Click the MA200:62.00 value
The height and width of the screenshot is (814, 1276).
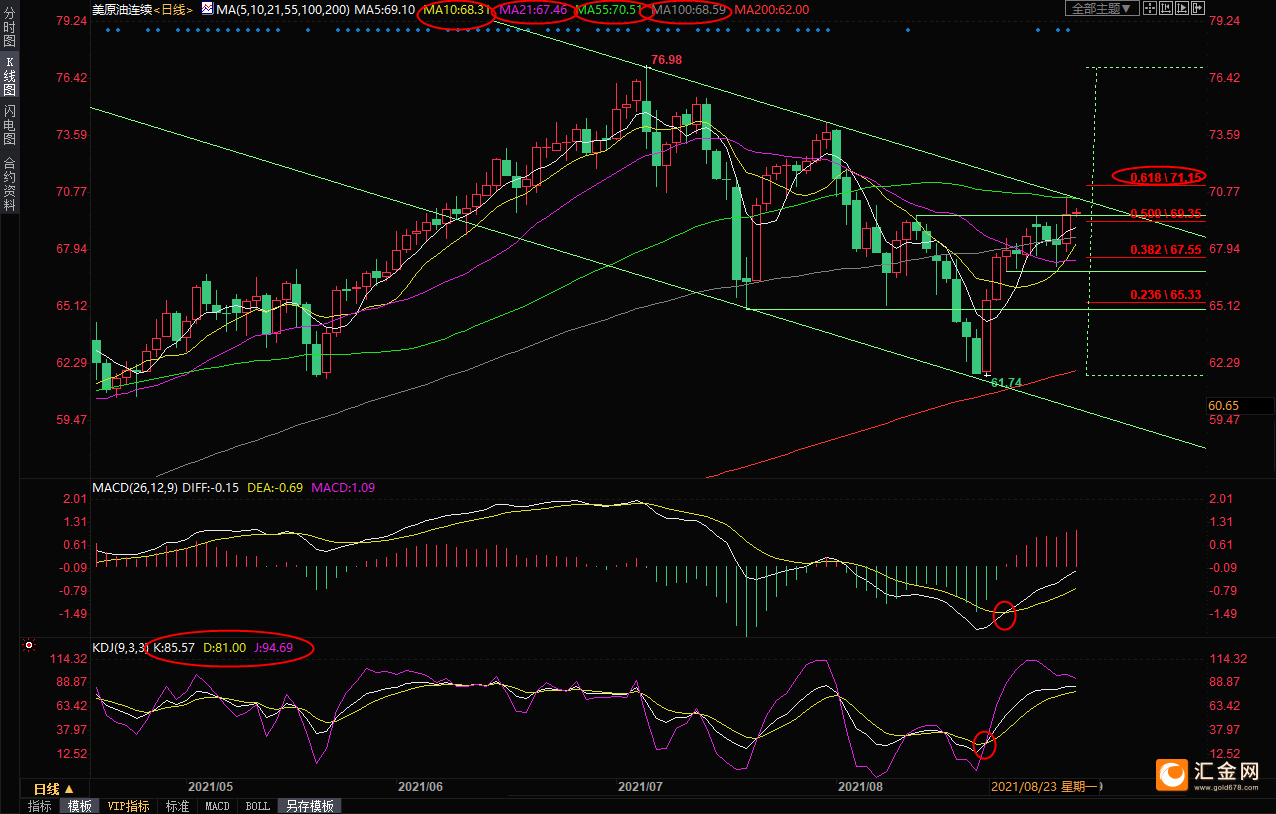point(772,9)
